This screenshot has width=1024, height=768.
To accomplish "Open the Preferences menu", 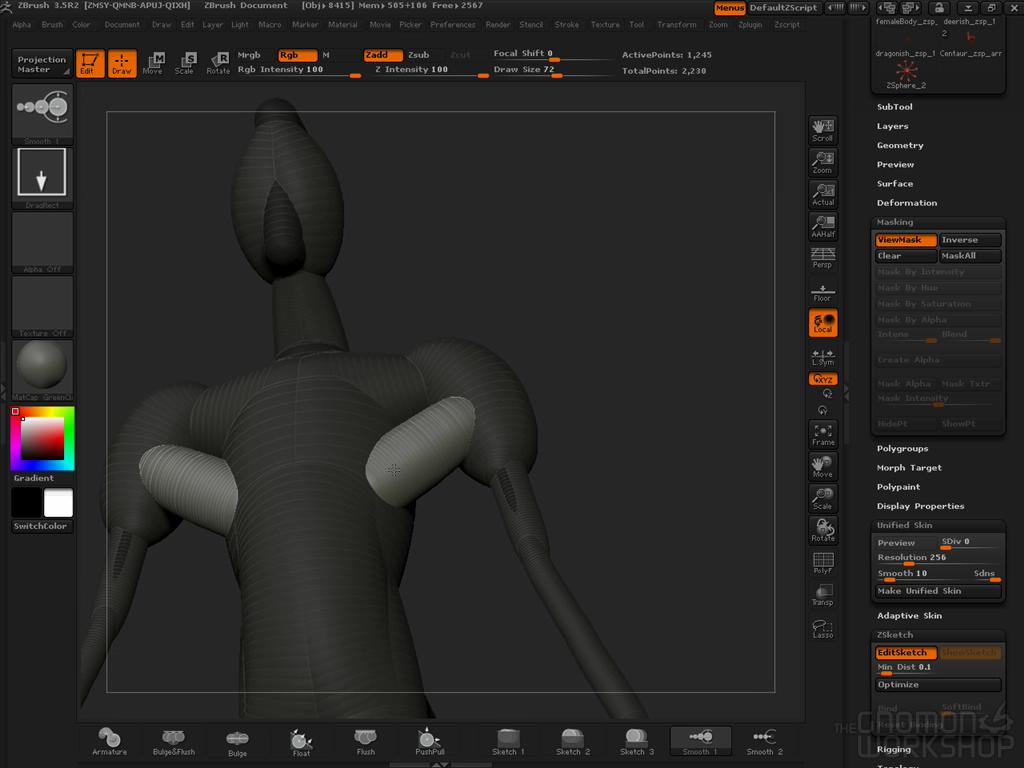I will [x=453, y=24].
